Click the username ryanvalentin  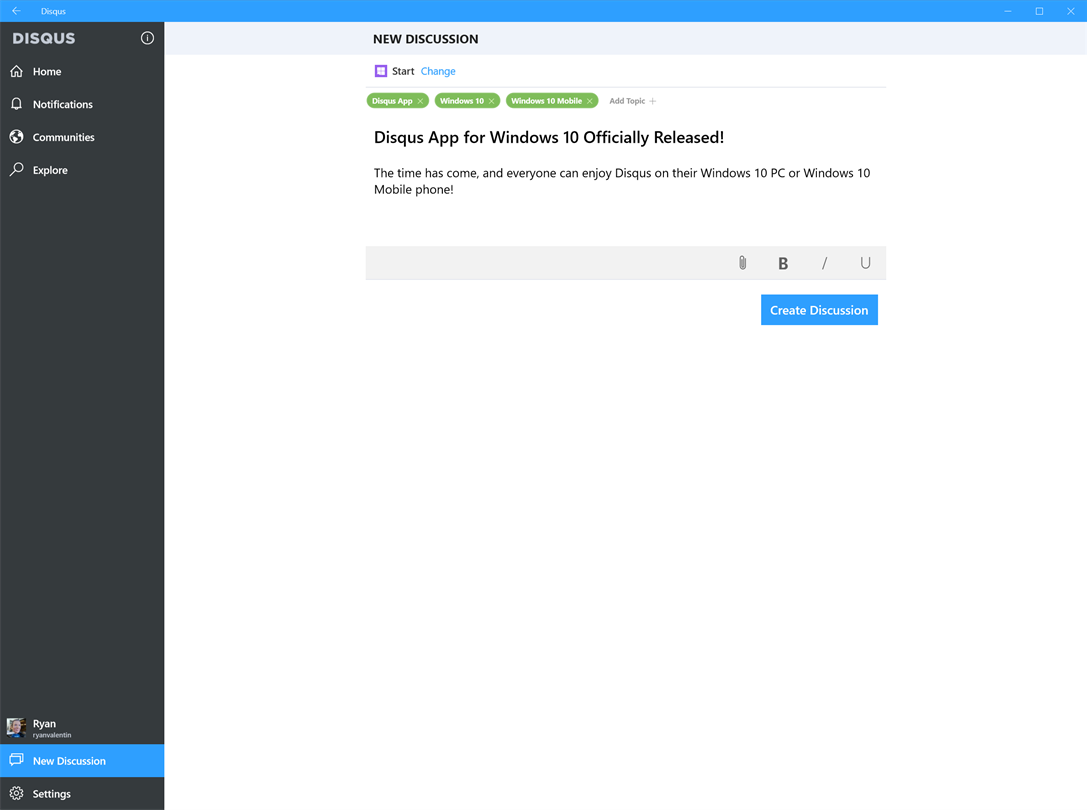52,735
